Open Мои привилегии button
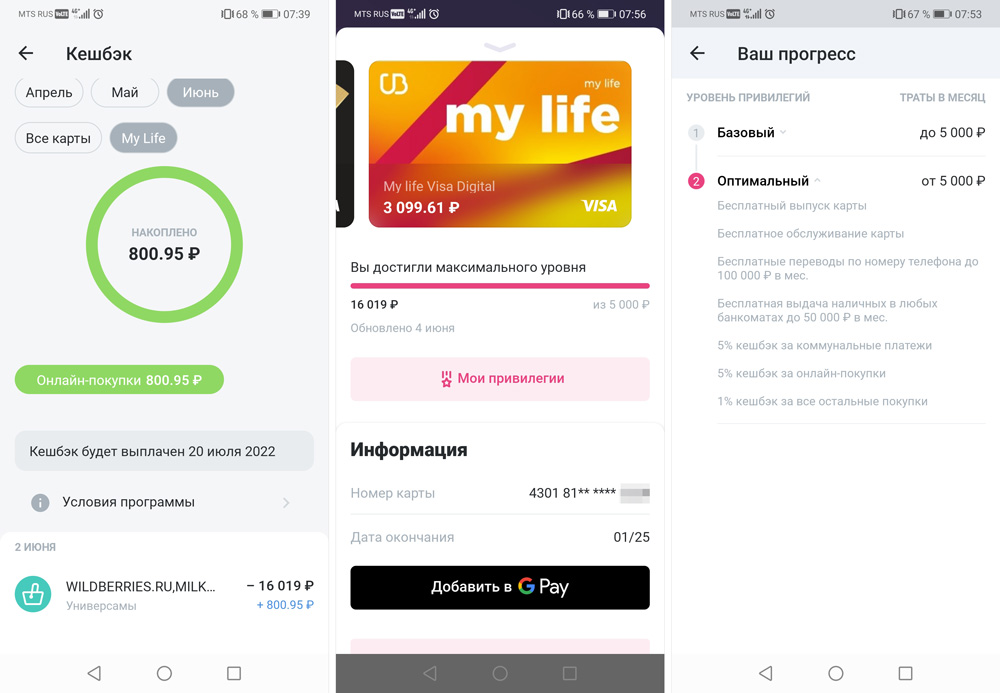The width and height of the screenshot is (1000, 693). point(500,379)
